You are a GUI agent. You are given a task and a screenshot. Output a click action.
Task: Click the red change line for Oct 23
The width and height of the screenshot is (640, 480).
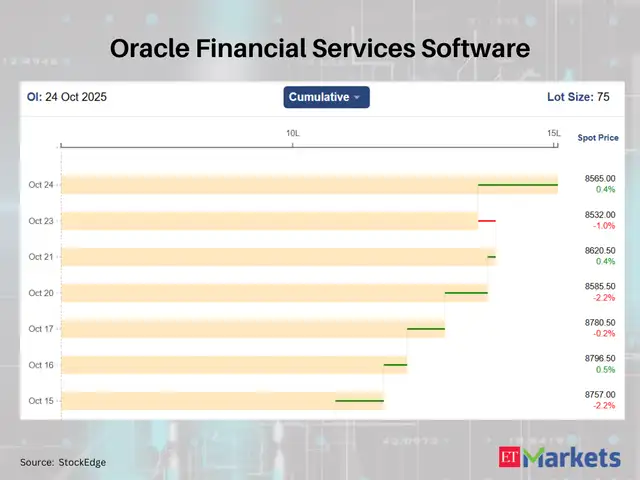486,221
